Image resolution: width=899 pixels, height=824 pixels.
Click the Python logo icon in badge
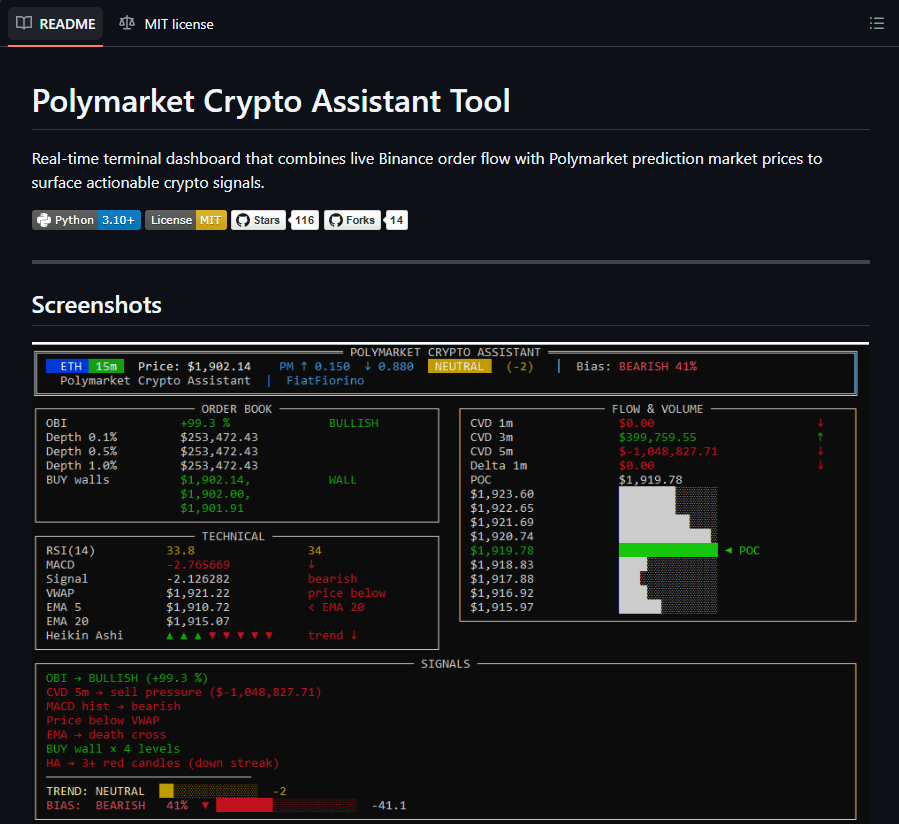tap(44, 220)
